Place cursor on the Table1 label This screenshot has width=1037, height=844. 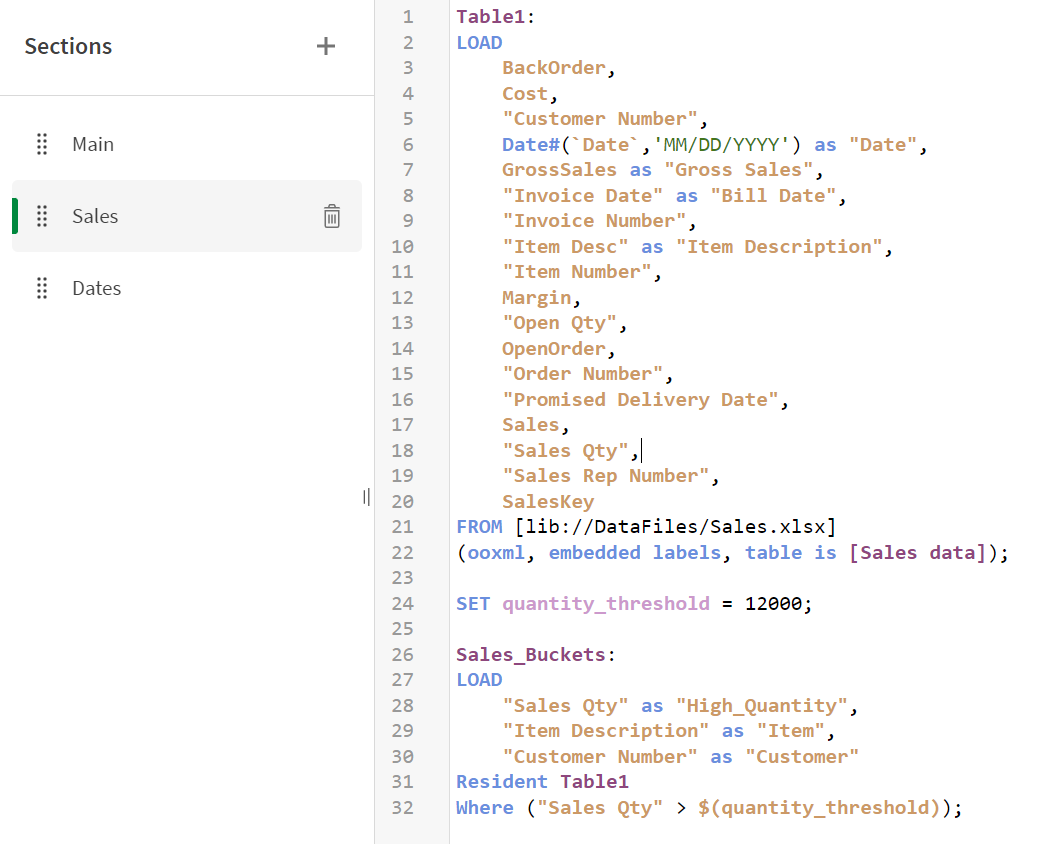click(495, 17)
